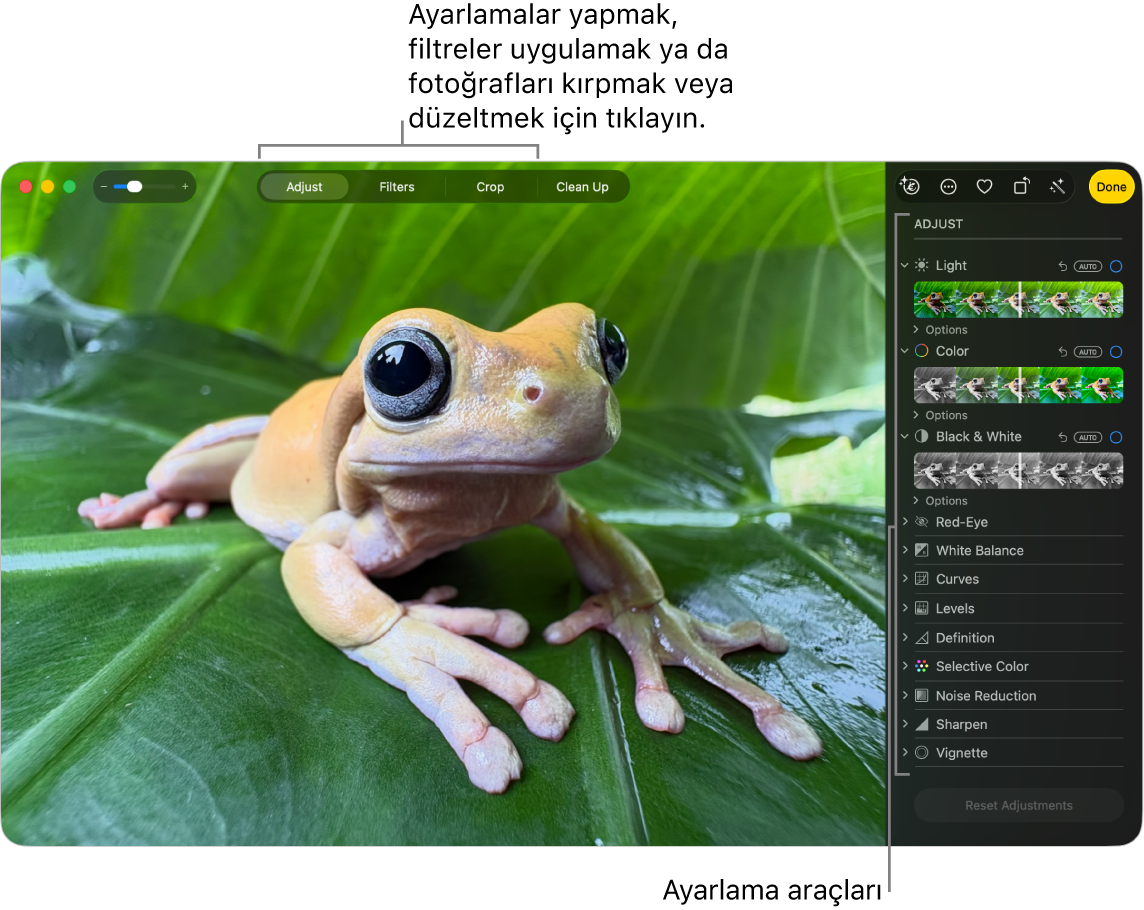Click the Black & White thumbnail strip

pos(1018,471)
